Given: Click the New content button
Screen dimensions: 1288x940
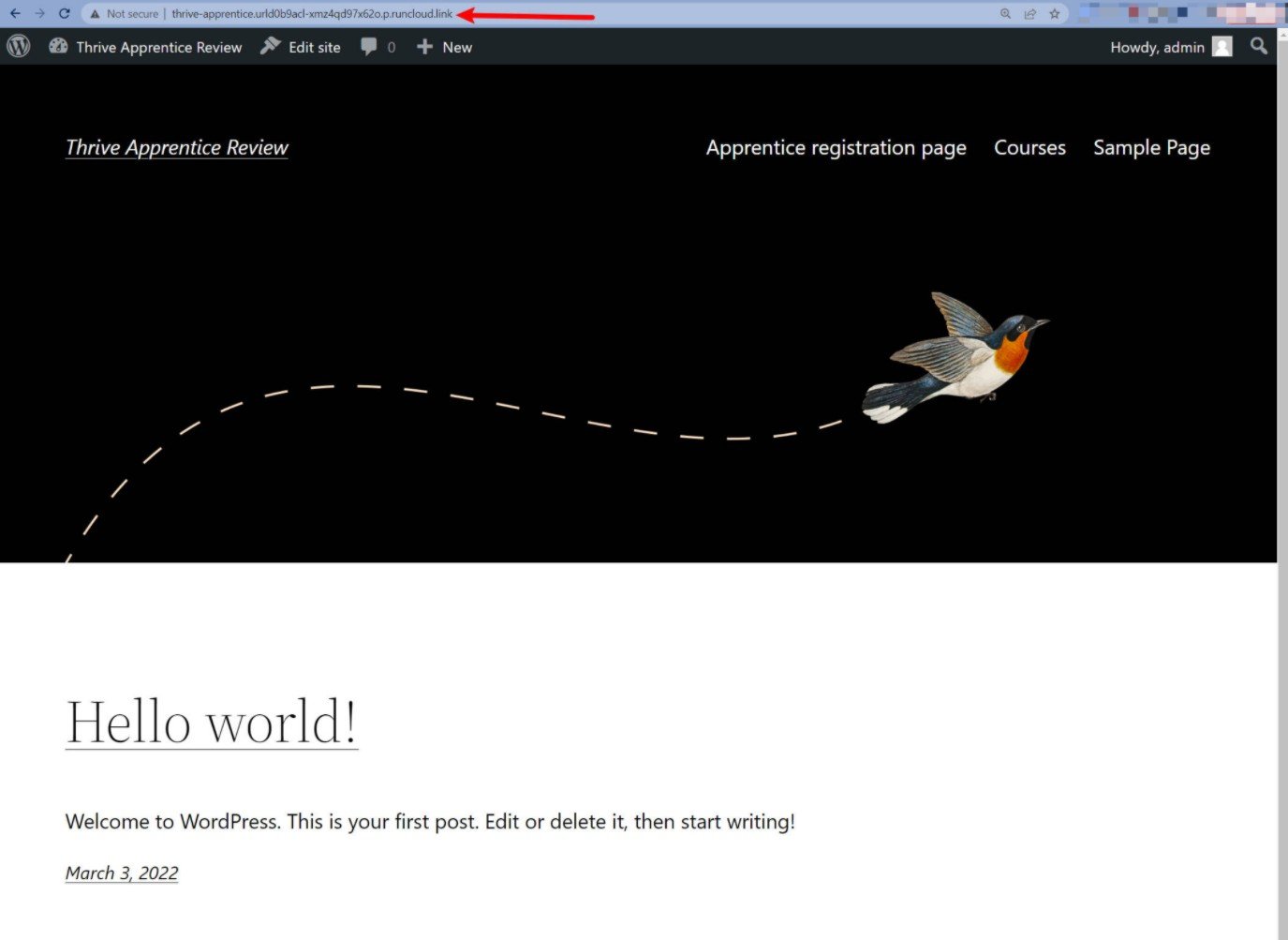Looking at the screenshot, I should tap(444, 47).
